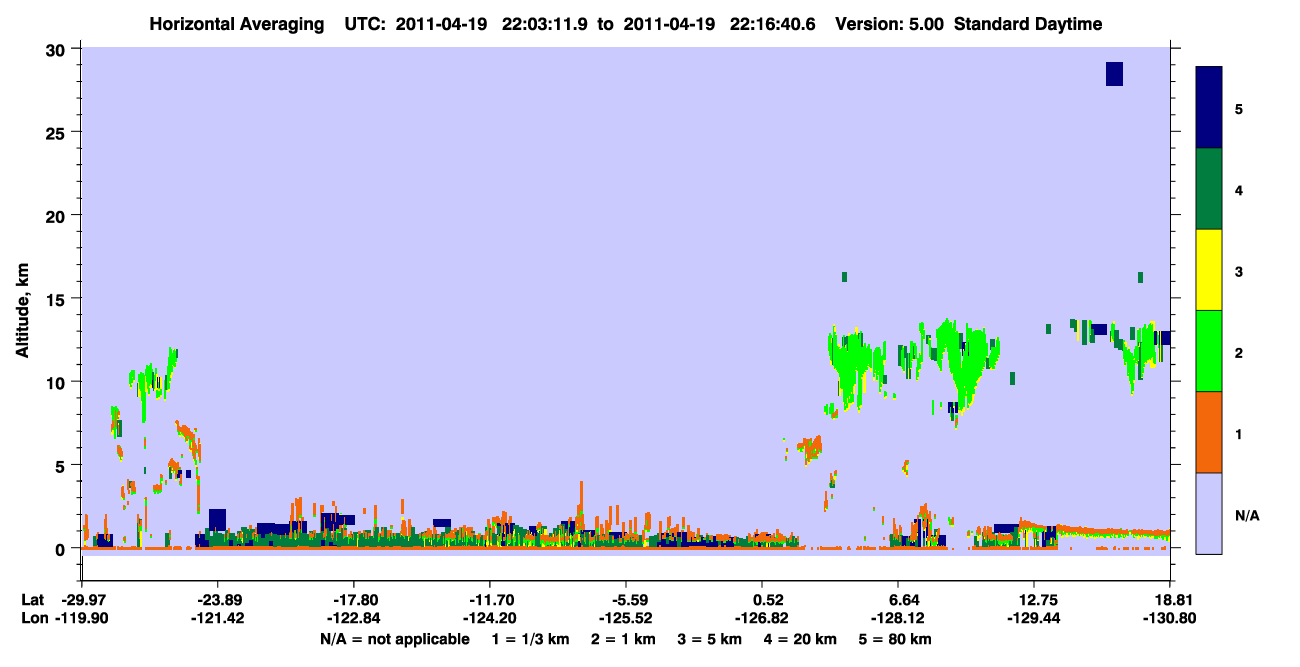Click the latitude value -29.97

[x=82, y=600]
